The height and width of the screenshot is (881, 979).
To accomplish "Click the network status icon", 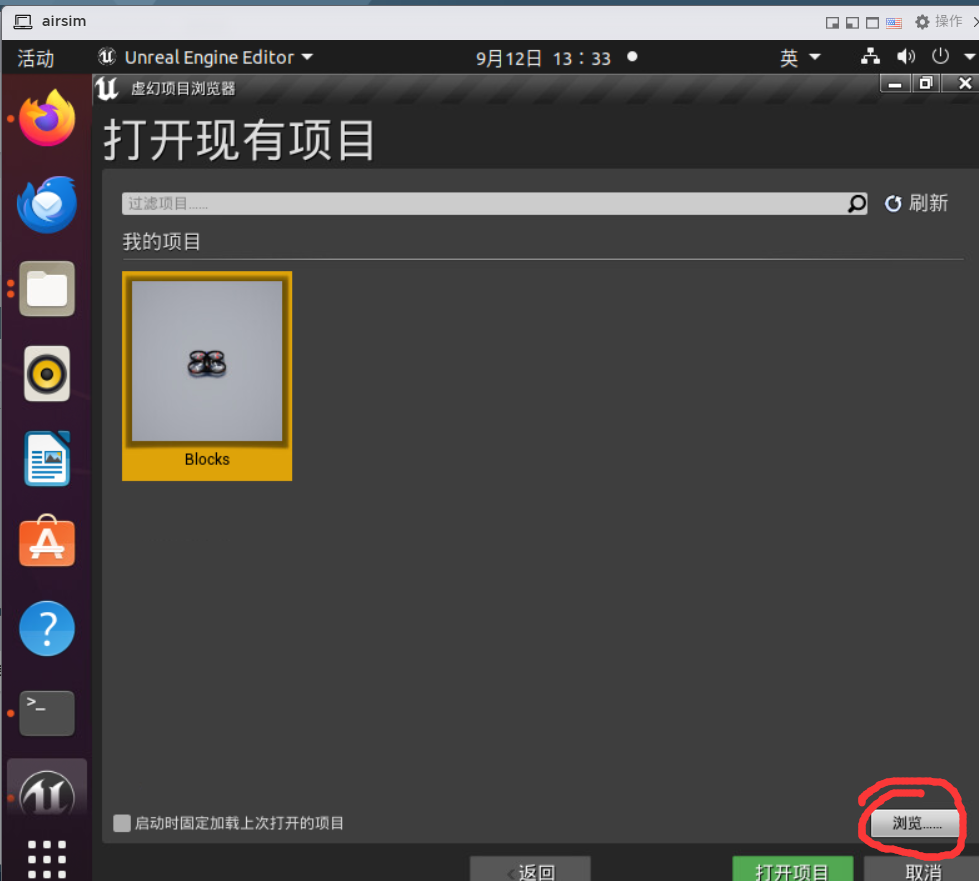I will (870, 57).
